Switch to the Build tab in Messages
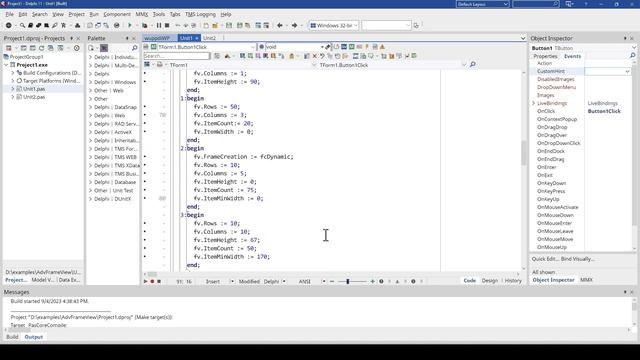 (x=12, y=337)
